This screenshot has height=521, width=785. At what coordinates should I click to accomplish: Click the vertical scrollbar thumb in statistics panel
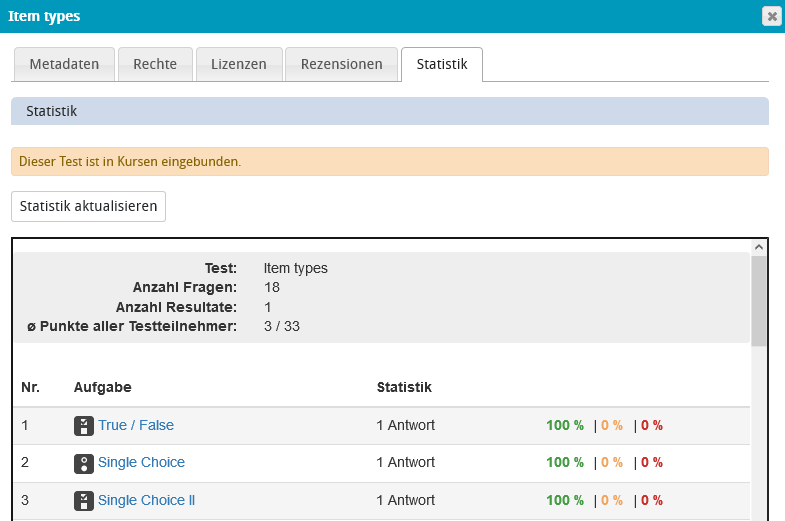[x=759, y=300]
